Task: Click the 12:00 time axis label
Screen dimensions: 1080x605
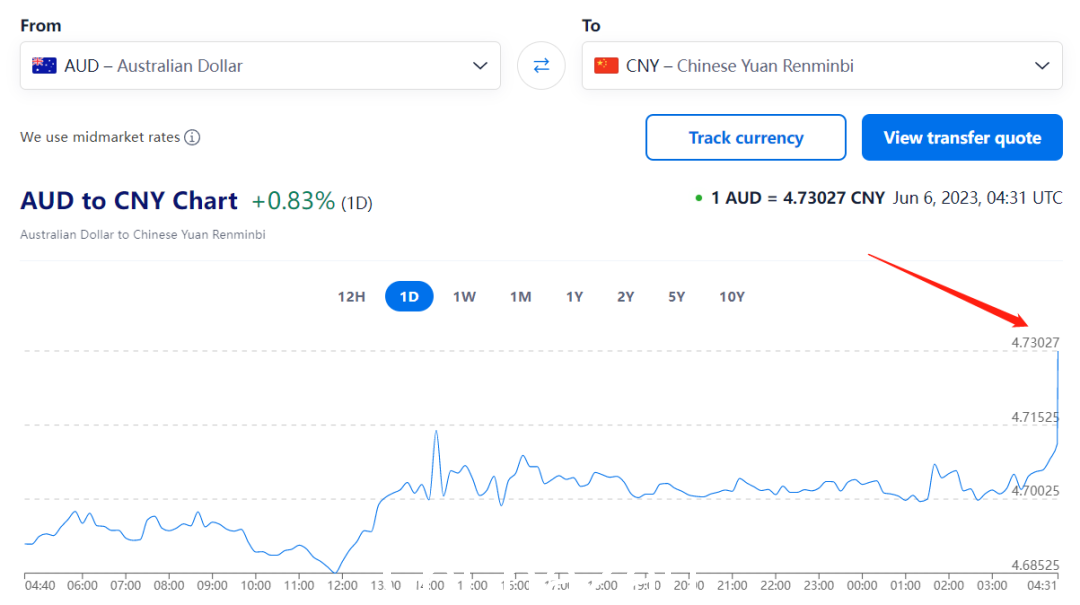Action: point(342,586)
